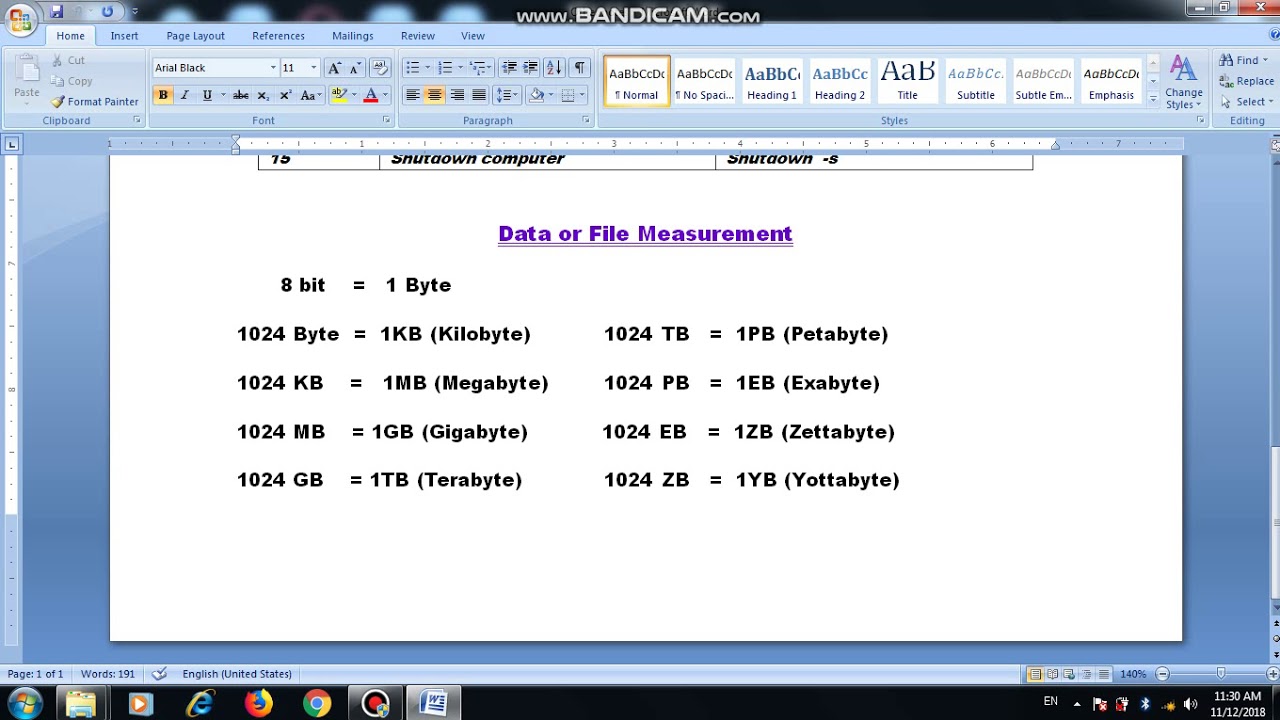Apply the Heading 2 style
1280x720 pixels.
840,81
